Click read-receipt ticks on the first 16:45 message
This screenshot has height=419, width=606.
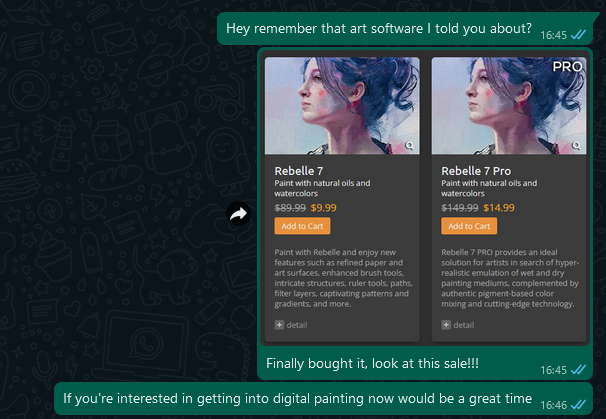(579, 35)
